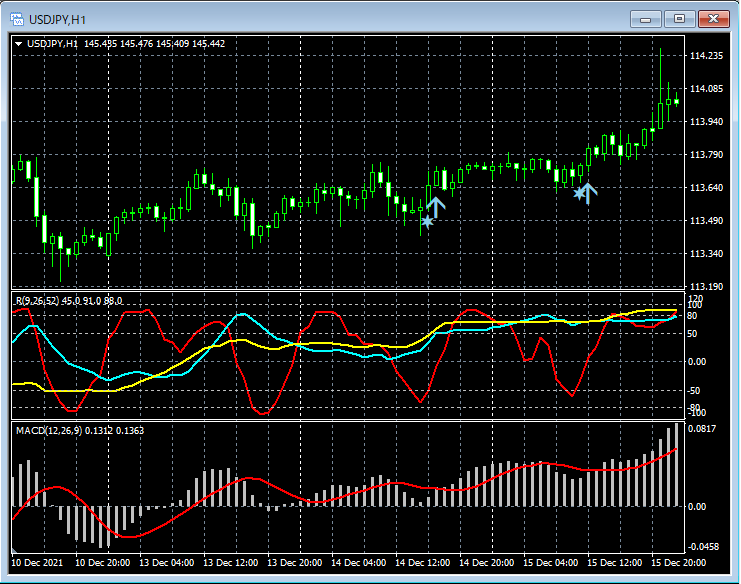The image size is (741, 584).
Task: Click the blue up arrow signal near 14 Dec 12:00
Action: [x=436, y=208]
